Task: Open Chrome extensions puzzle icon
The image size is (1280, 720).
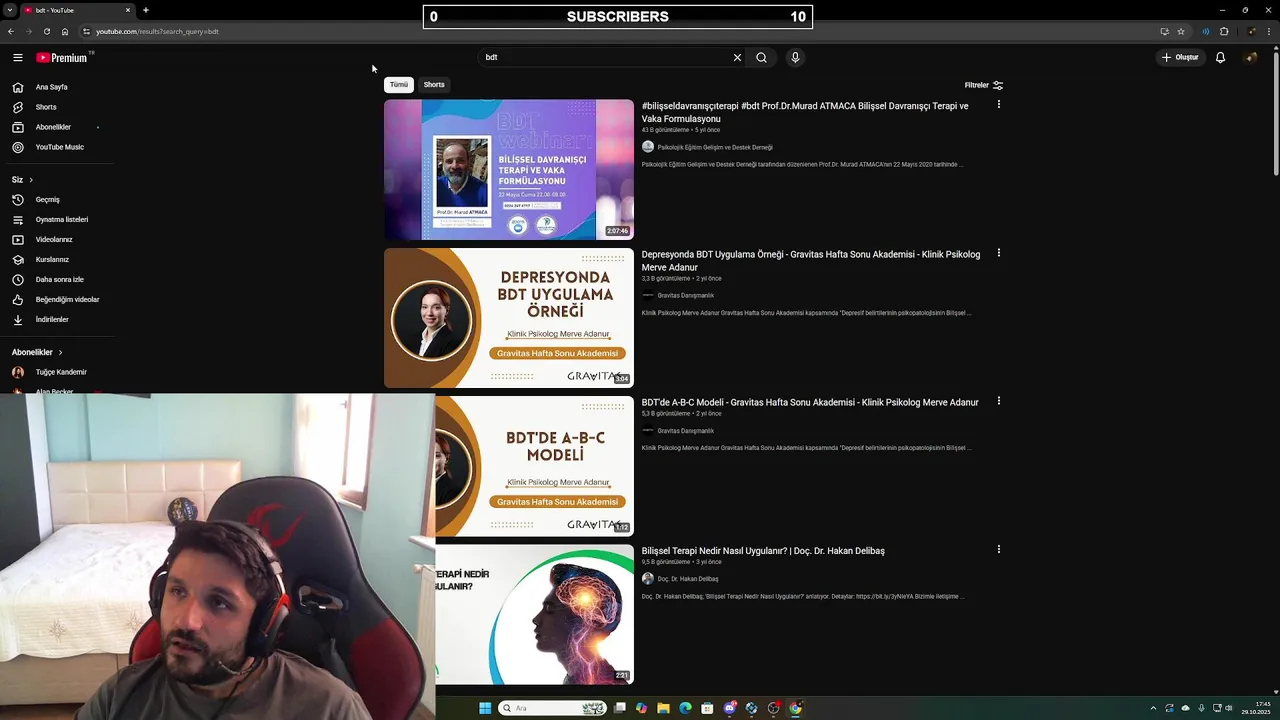Action: pos(1224,31)
